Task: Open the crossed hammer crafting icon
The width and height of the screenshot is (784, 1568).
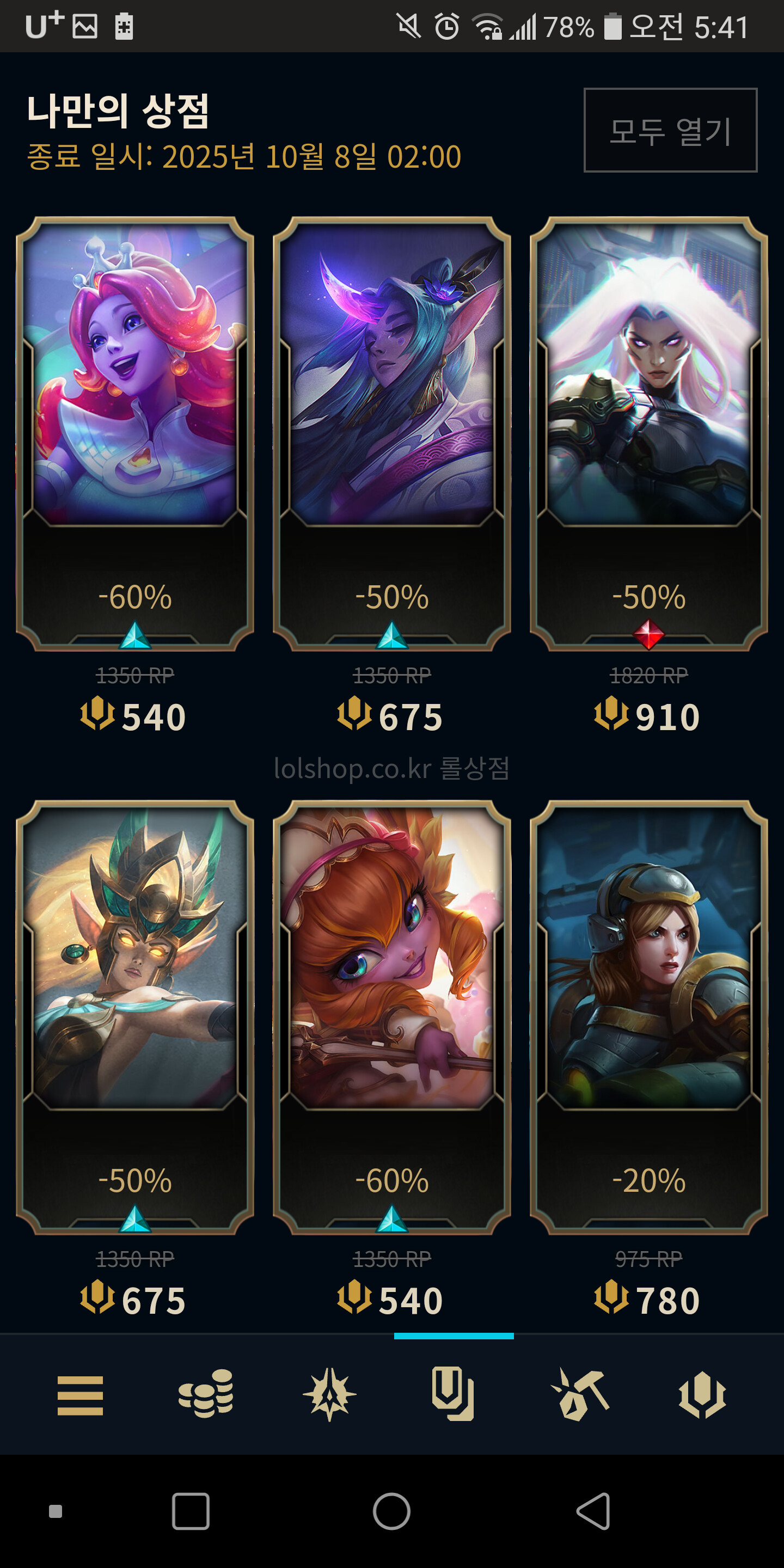Action: tap(579, 1394)
